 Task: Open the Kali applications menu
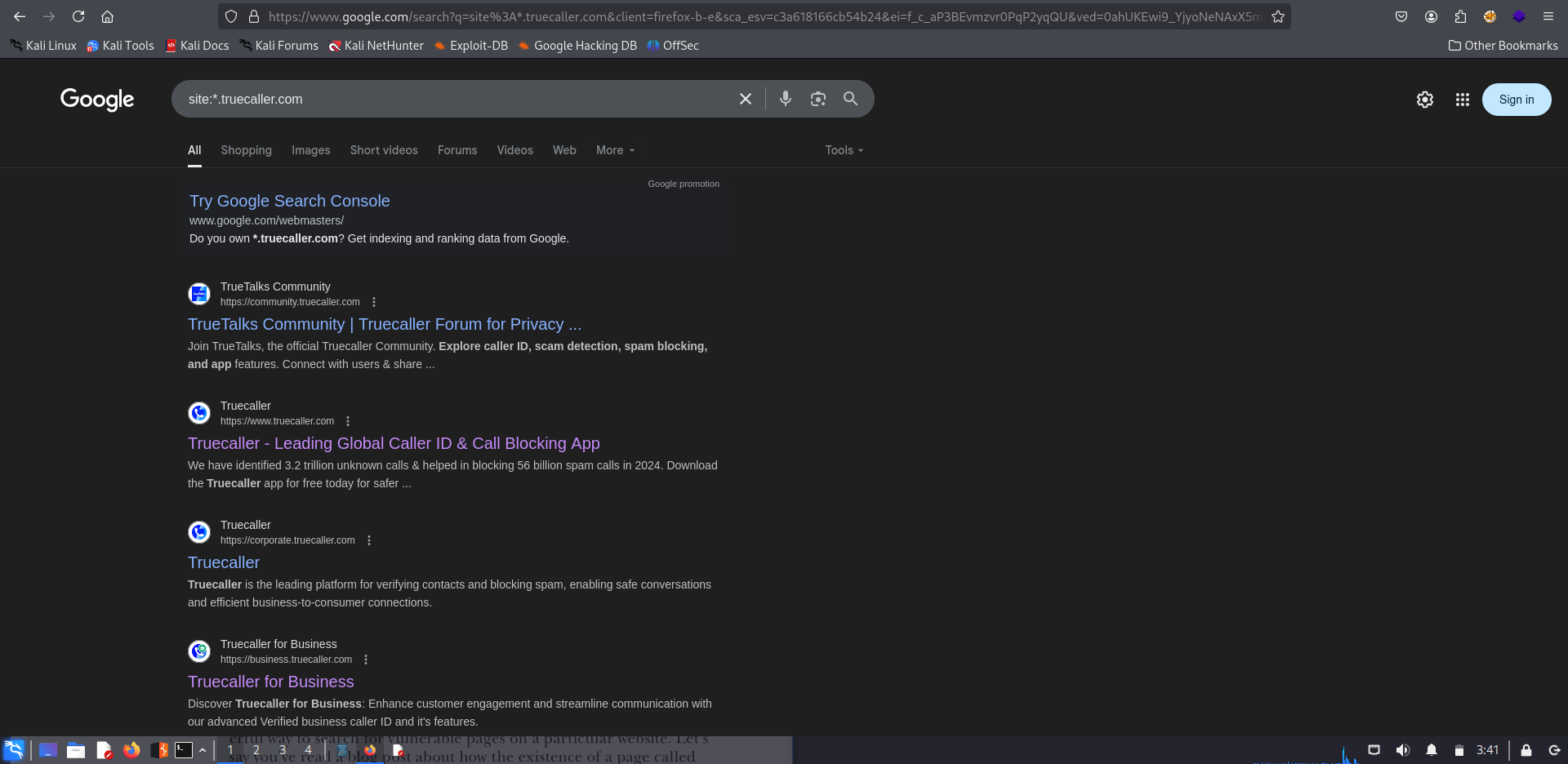(x=14, y=750)
